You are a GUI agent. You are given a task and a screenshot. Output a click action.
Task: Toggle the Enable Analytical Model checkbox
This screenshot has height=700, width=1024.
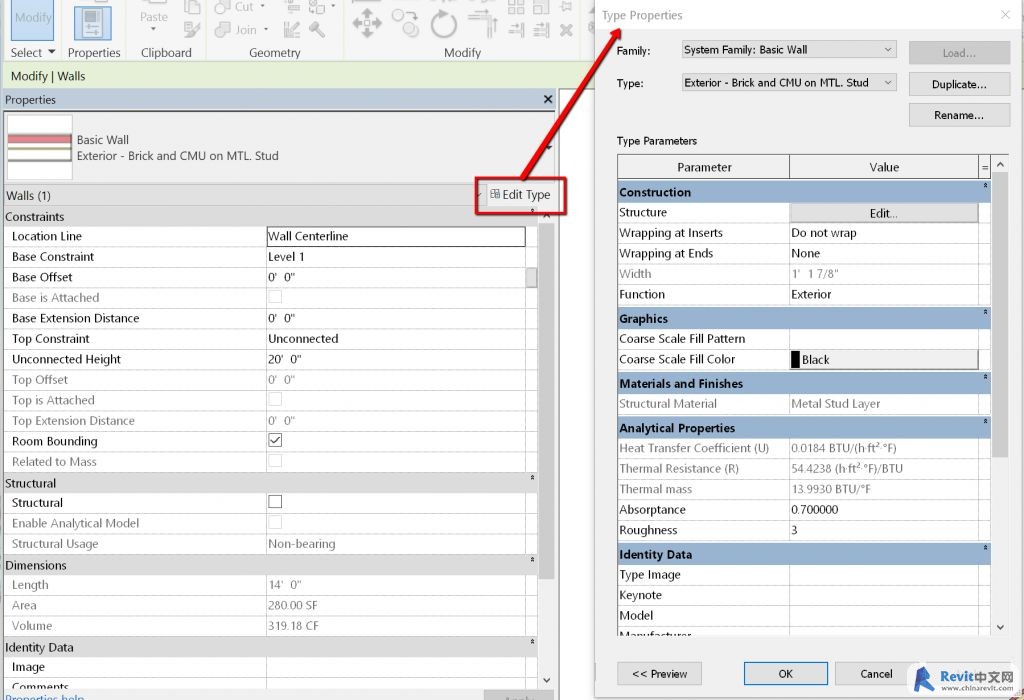275,522
